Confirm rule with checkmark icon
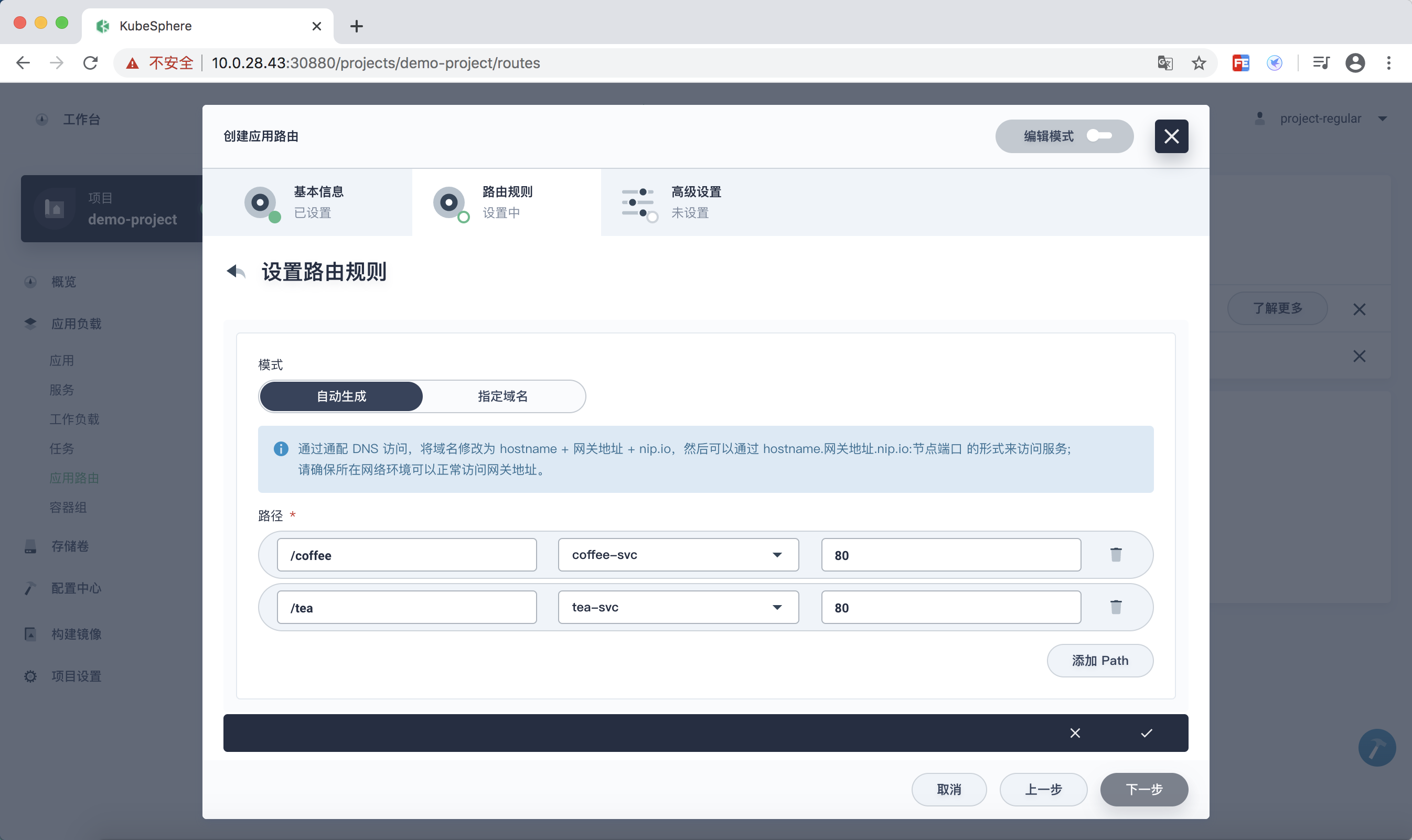 [1146, 733]
